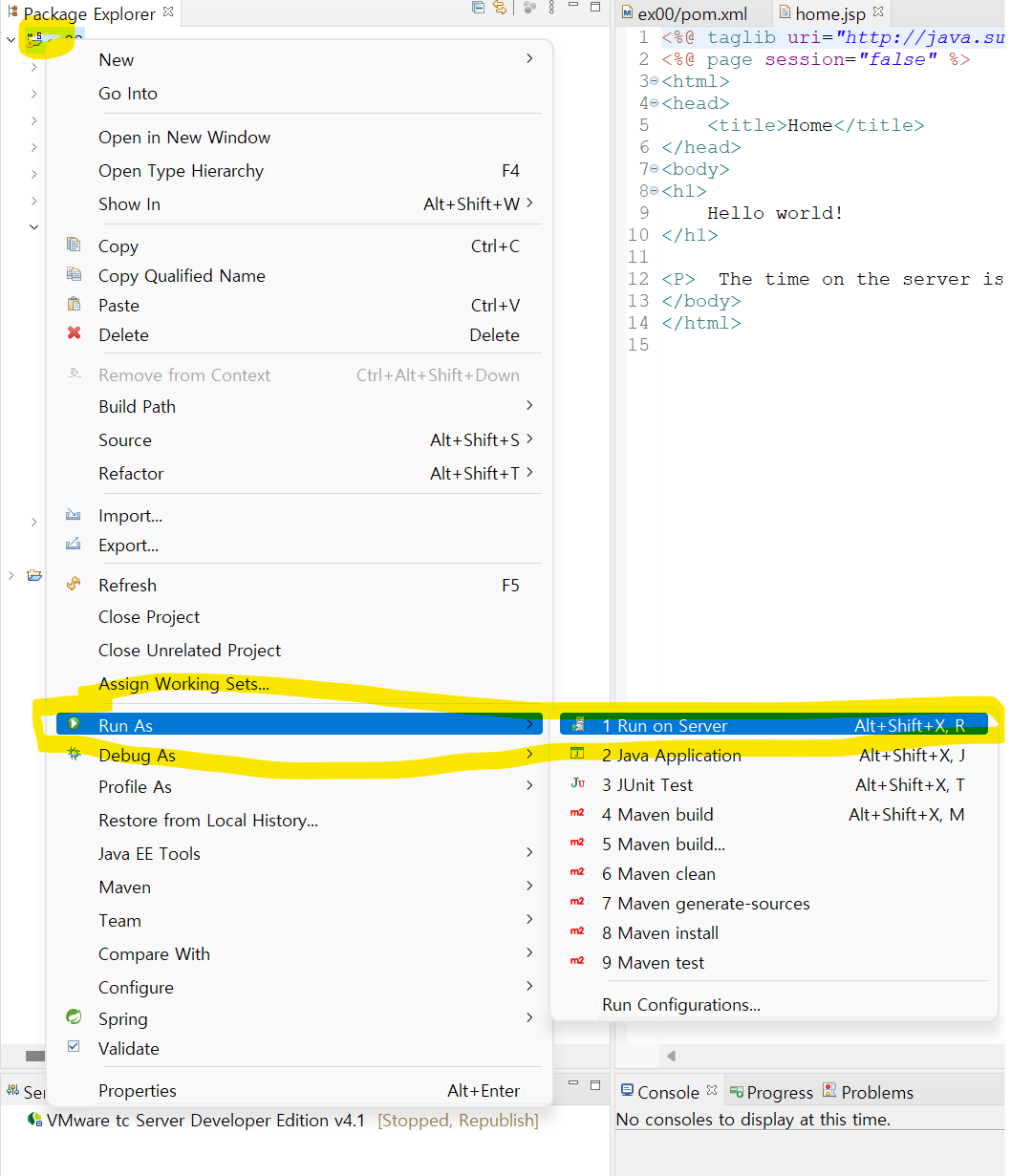The image size is (1011, 1176).
Task: Open Run Configurations...
Action: click(x=774, y=1004)
